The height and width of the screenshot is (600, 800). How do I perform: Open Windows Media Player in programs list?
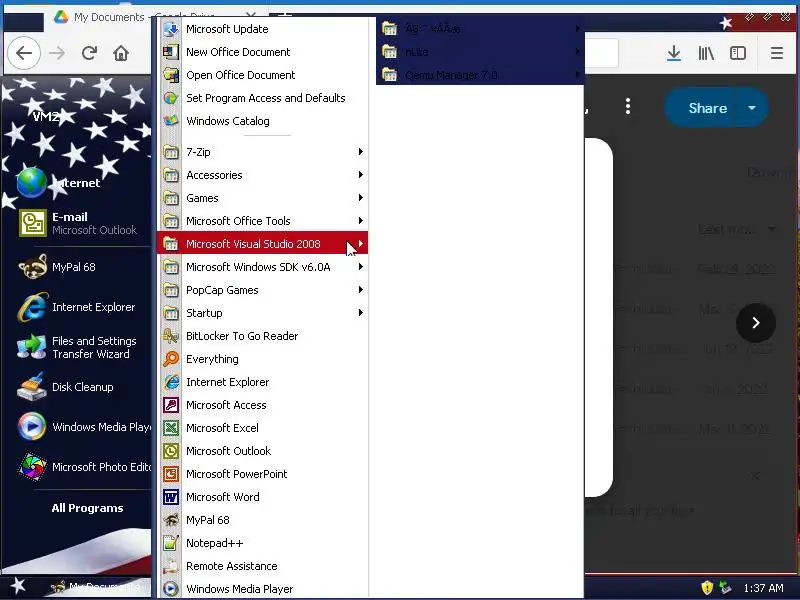[x=262, y=589]
